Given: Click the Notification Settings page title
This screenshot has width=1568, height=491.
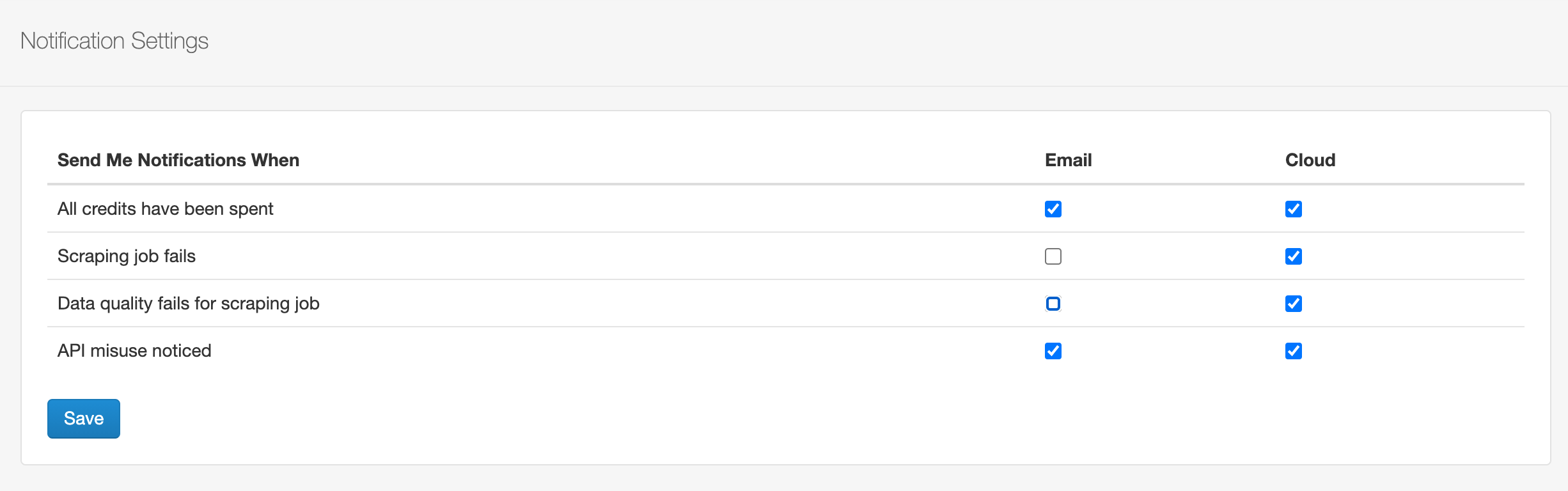Looking at the screenshot, I should point(114,40).
